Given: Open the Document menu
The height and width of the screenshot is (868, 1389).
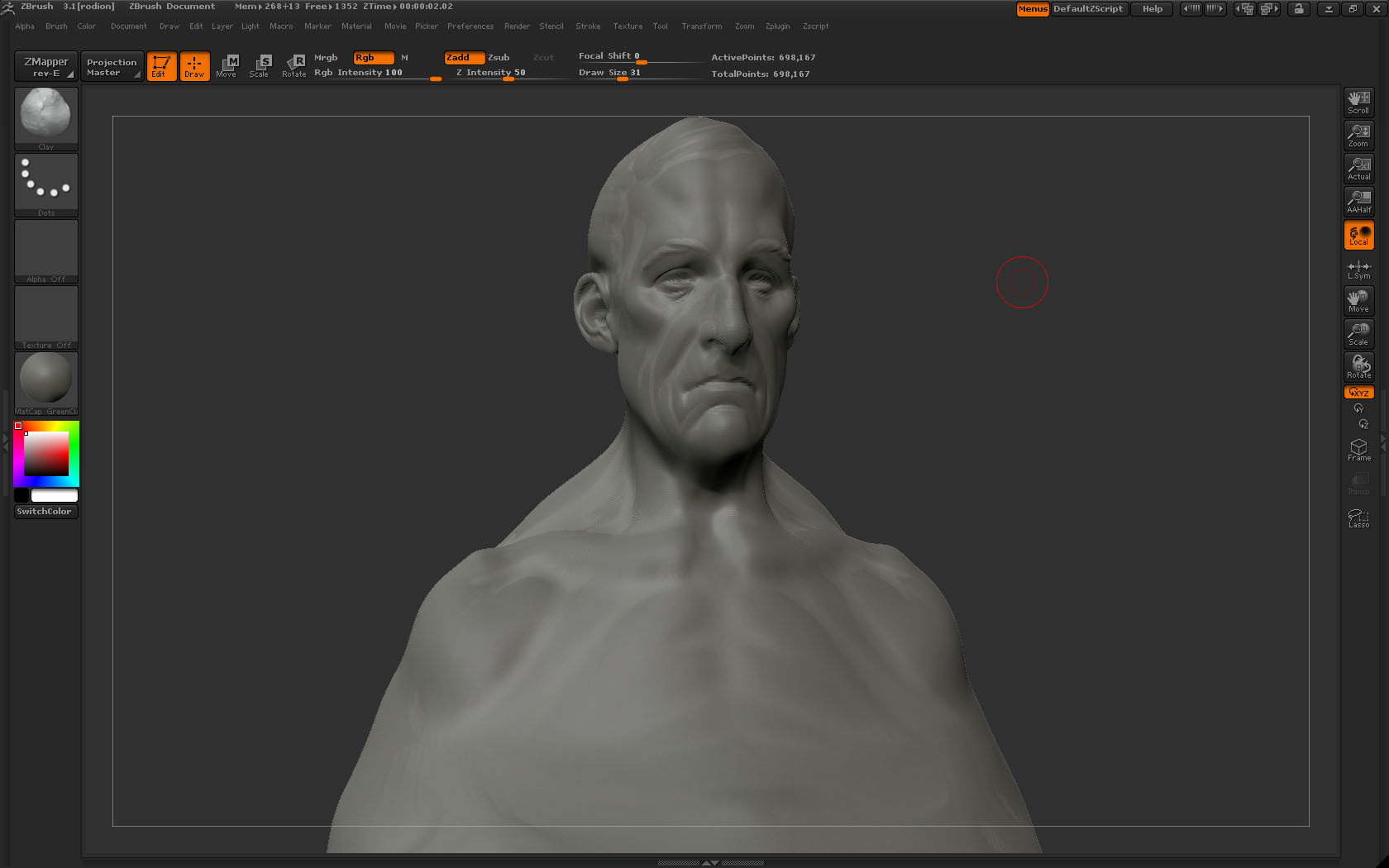Looking at the screenshot, I should [129, 26].
